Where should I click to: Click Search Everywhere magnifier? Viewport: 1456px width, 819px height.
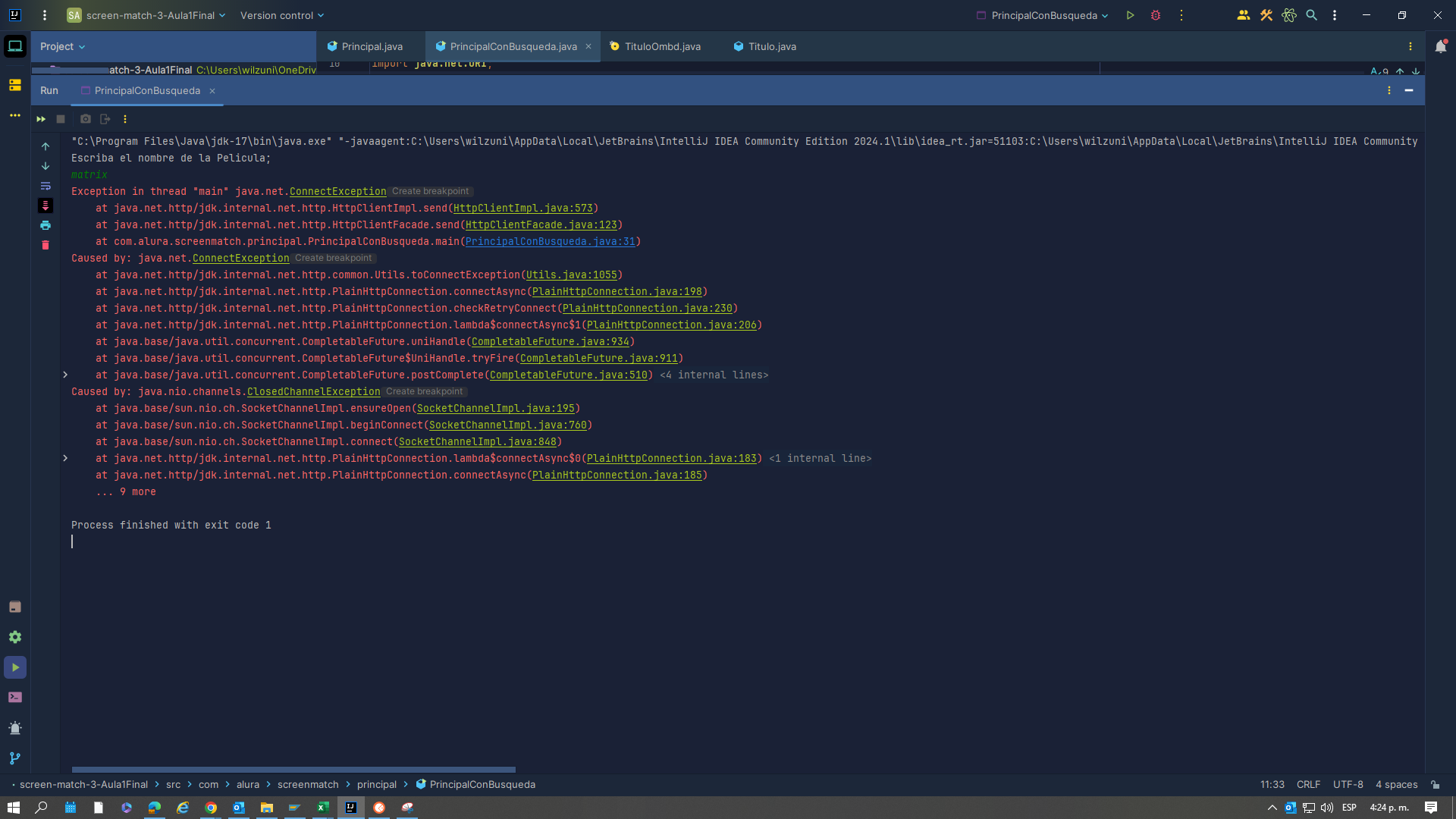[1312, 15]
